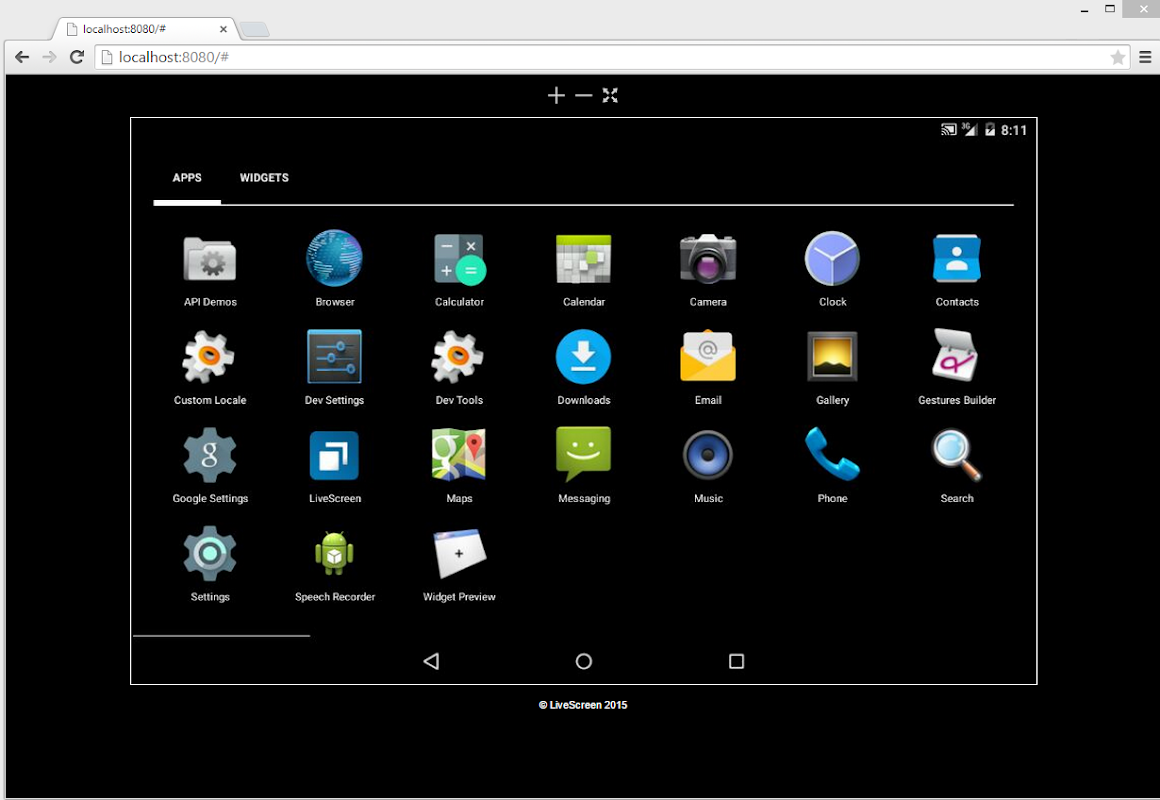Click the battery status icon

pyautogui.click(x=990, y=130)
